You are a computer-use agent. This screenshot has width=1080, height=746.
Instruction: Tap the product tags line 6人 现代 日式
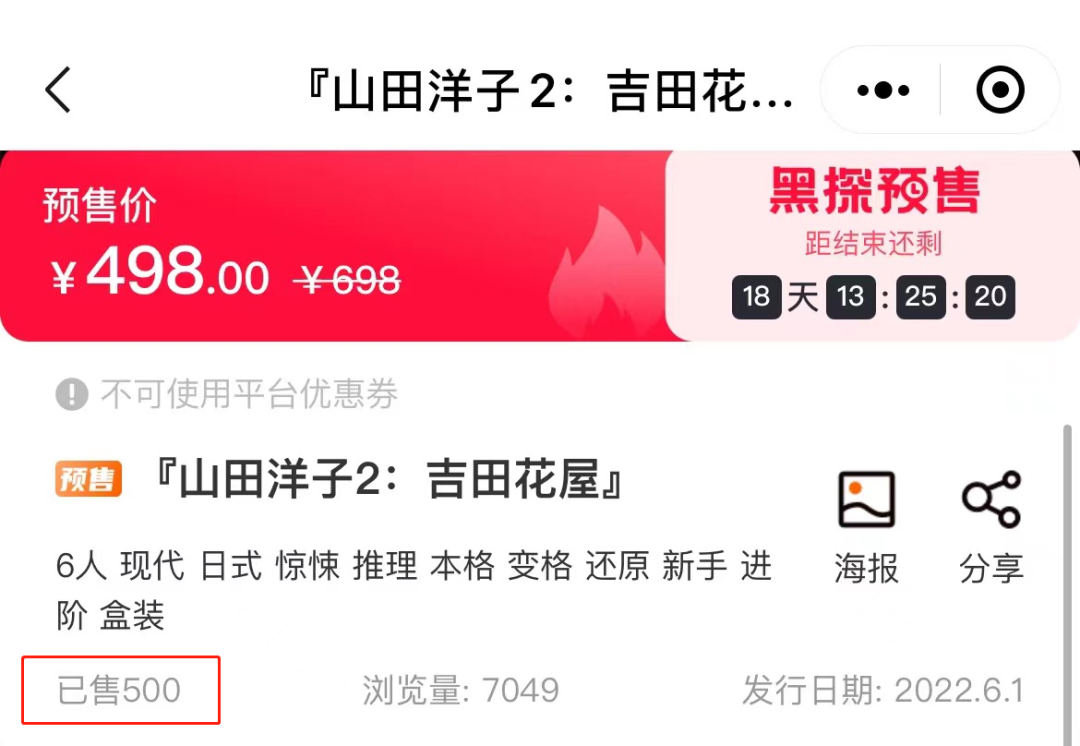414,591
